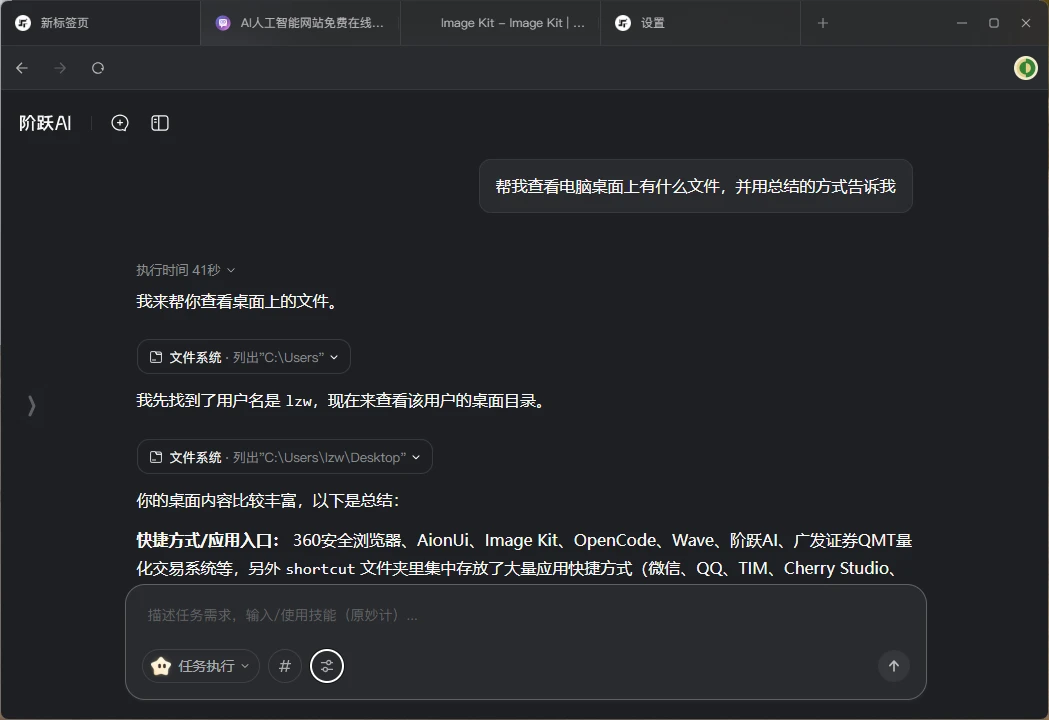Expand the 文件系统 C:\Users step

point(243,357)
